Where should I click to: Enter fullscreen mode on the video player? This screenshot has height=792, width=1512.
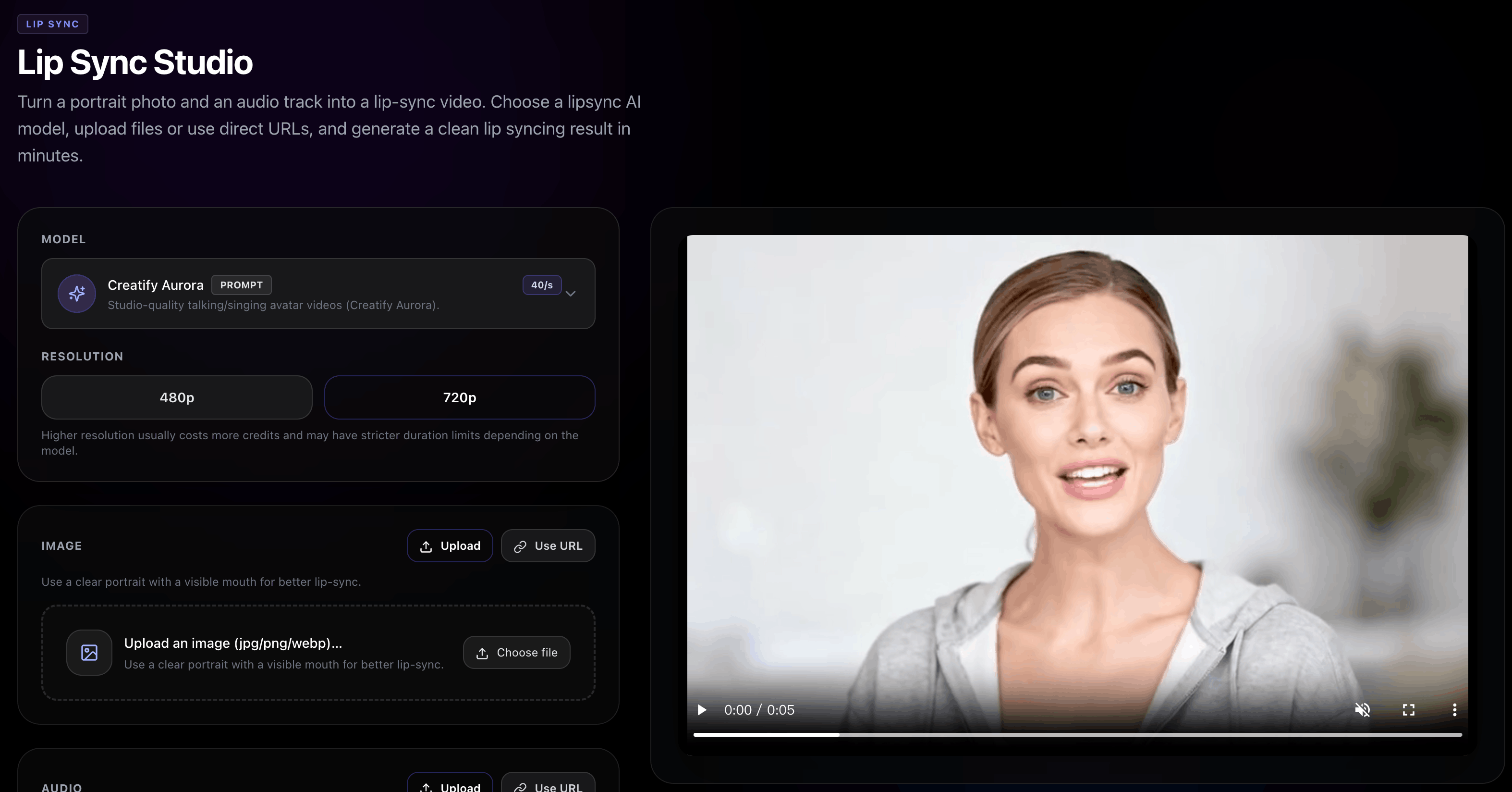[1409, 710]
